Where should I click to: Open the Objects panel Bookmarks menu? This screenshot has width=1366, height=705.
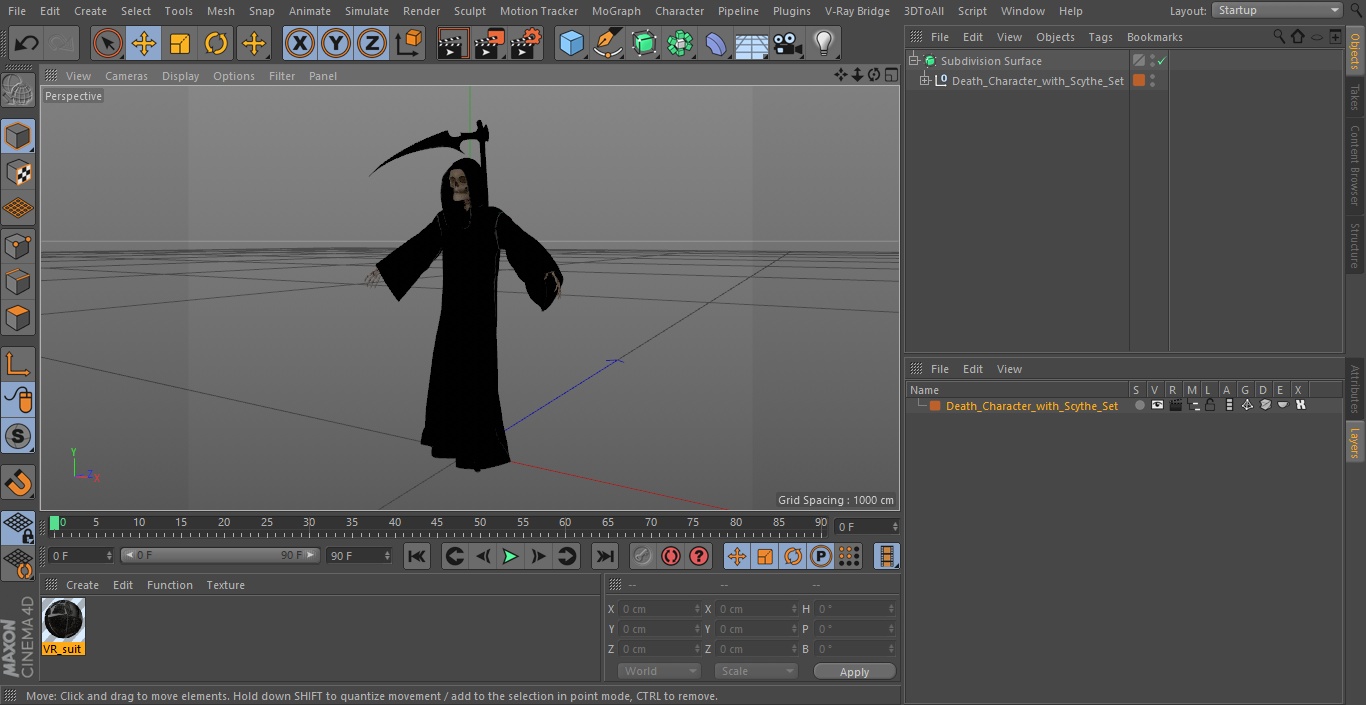(x=1154, y=37)
